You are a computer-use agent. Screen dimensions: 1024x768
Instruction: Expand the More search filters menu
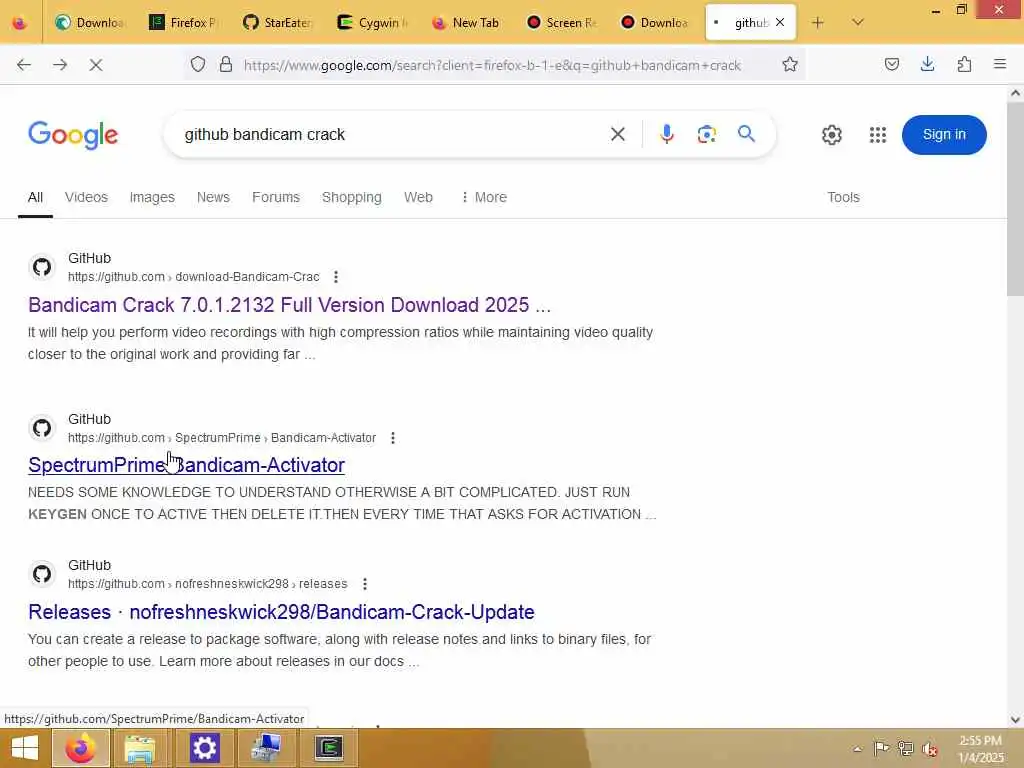(483, 197)
